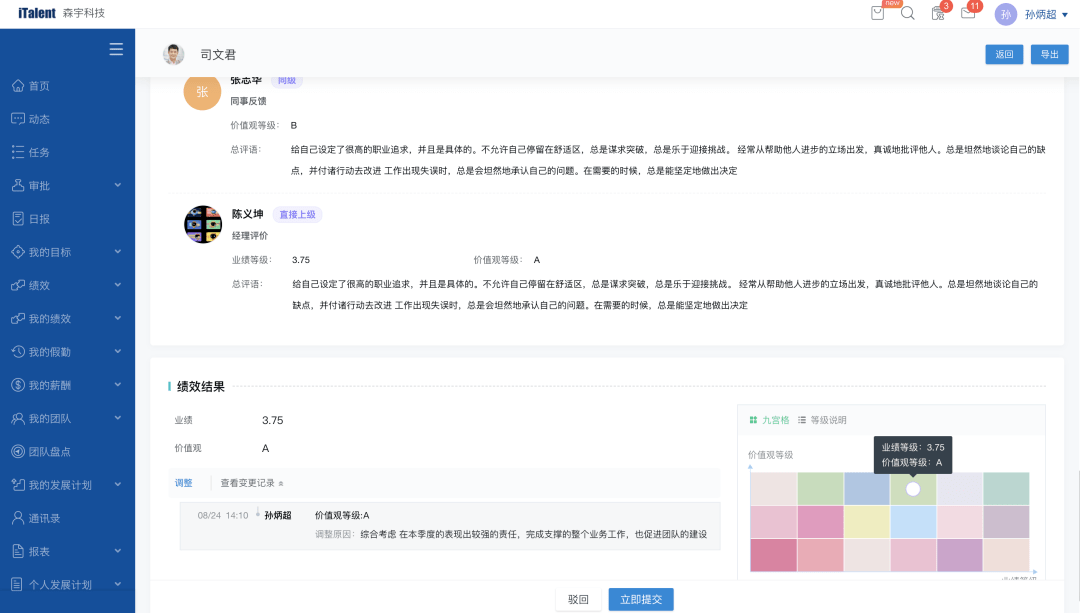The image size is (1080, 613).
Task: Click the 报表 reports document icon
Action: click(18, 551)
